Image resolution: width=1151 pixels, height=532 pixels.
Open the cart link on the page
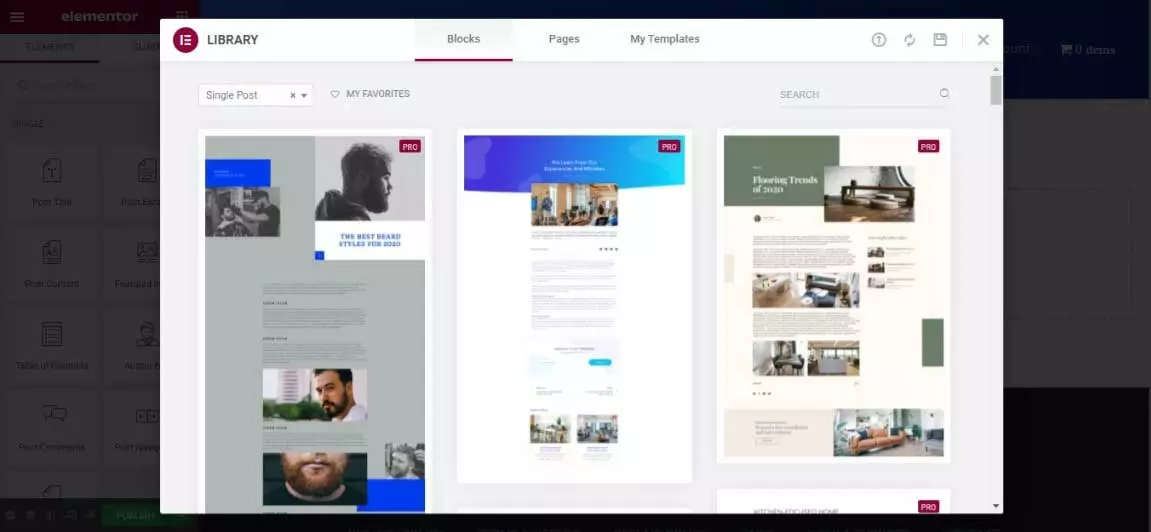click(x=1087, y=50)
